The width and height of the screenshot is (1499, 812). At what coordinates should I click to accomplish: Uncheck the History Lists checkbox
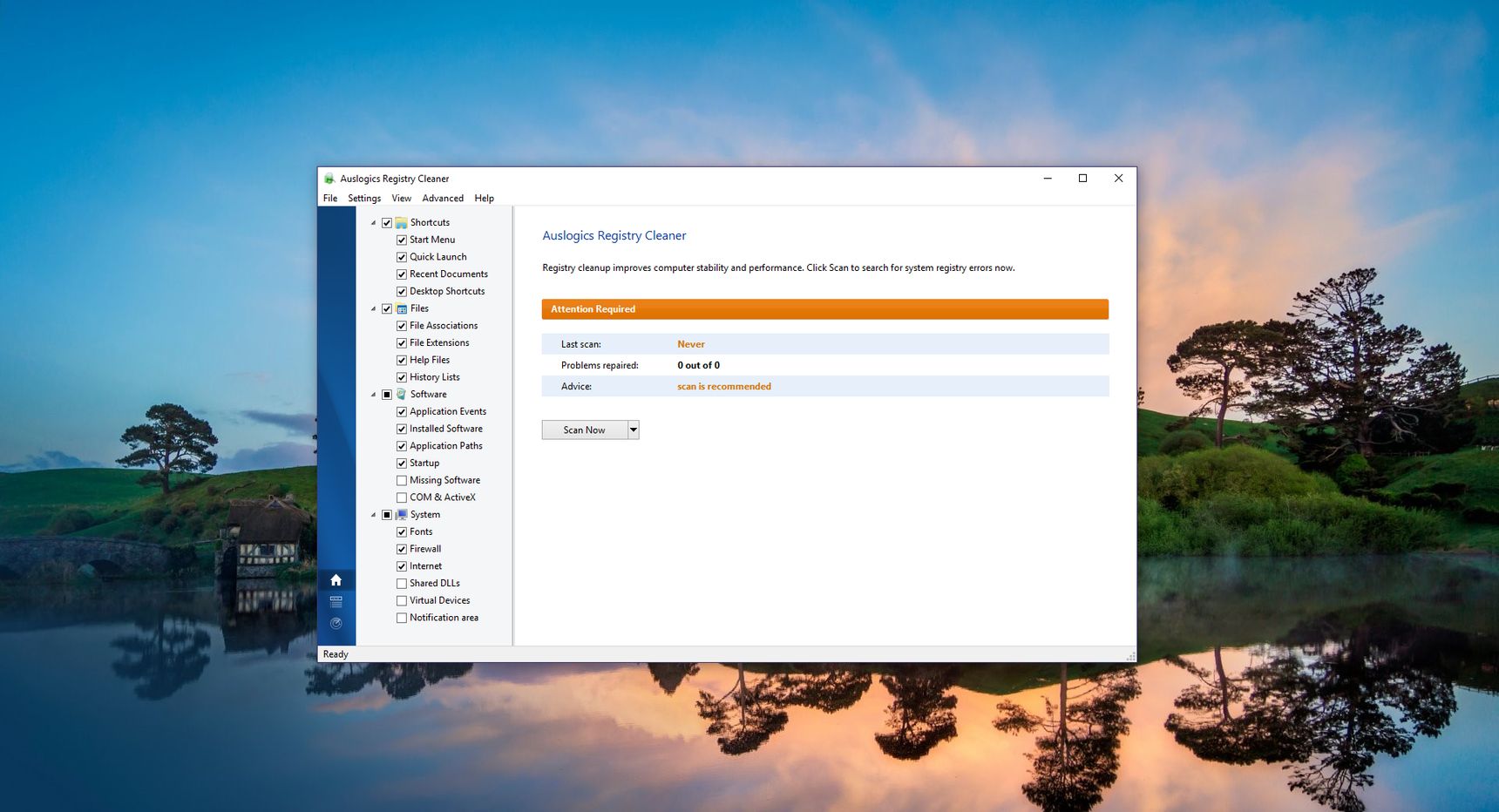tap(402, 377)
